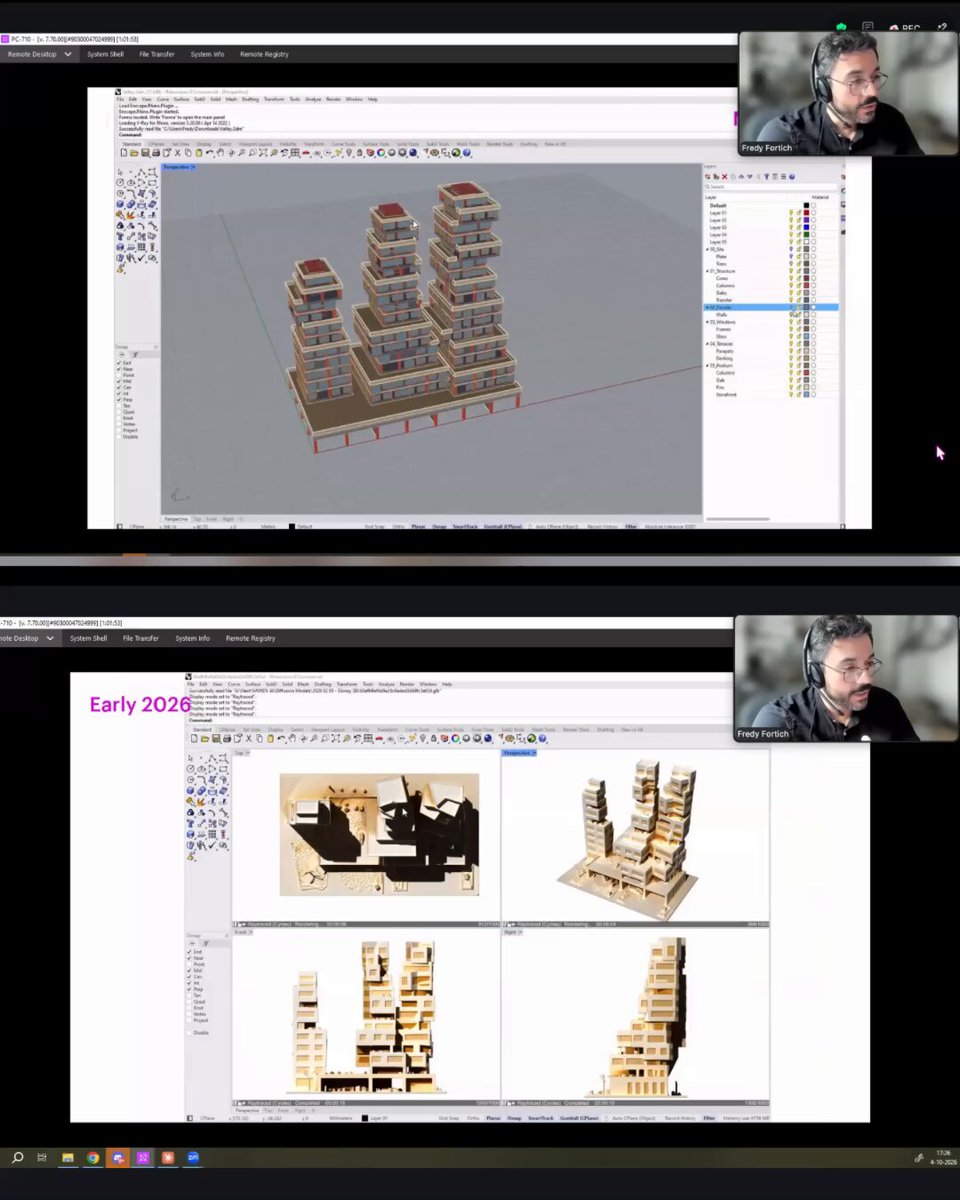This screenshot has width=960, height=1200.
Task: Toggle Mid osnap checkbox in Early 2026 Rhino window
Action: point(189,971)
